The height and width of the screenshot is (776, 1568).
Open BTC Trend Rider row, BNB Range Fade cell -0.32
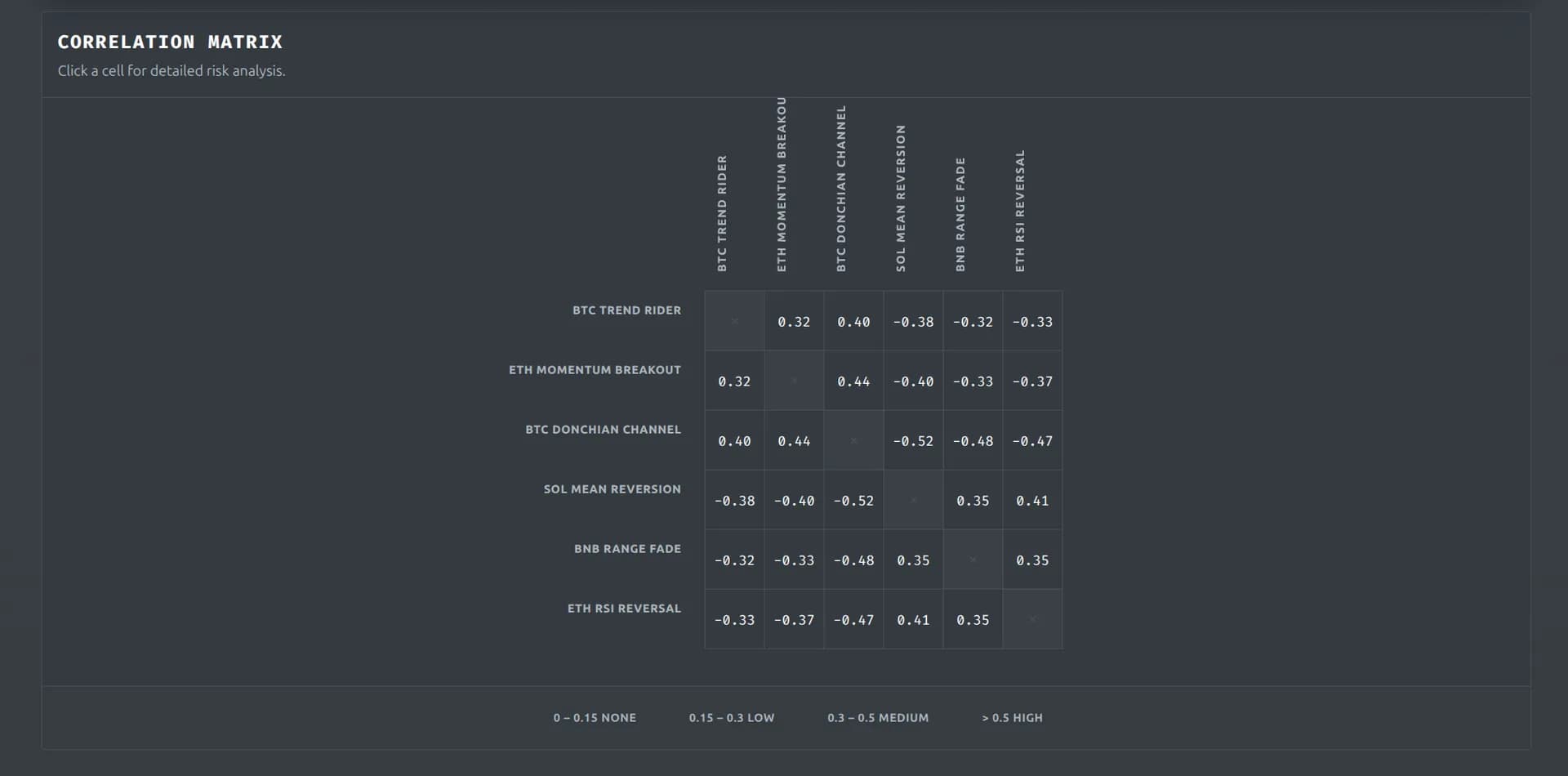point(973,321)
